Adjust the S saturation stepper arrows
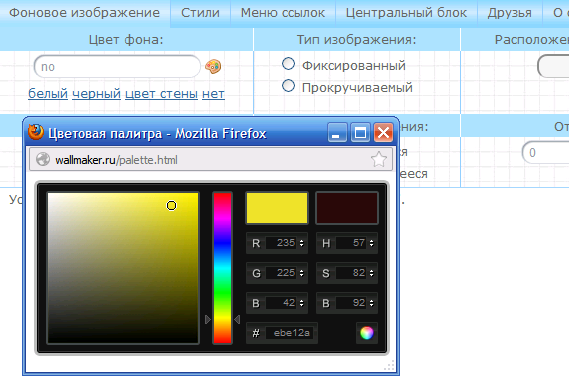Image resolution: width=569 pixels, height=388 pixels. (372, 273)
